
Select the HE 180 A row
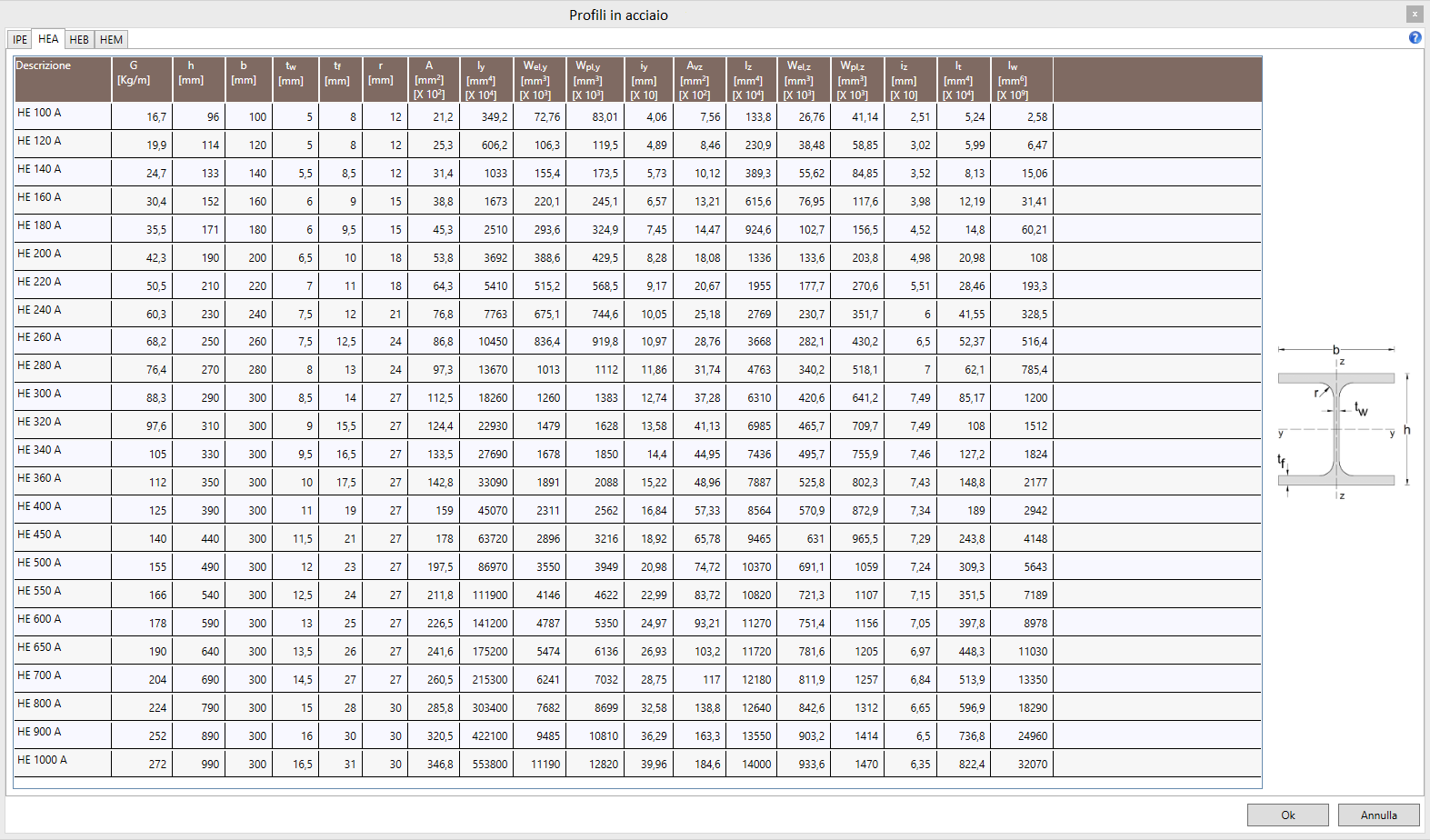tap(638, 229)
